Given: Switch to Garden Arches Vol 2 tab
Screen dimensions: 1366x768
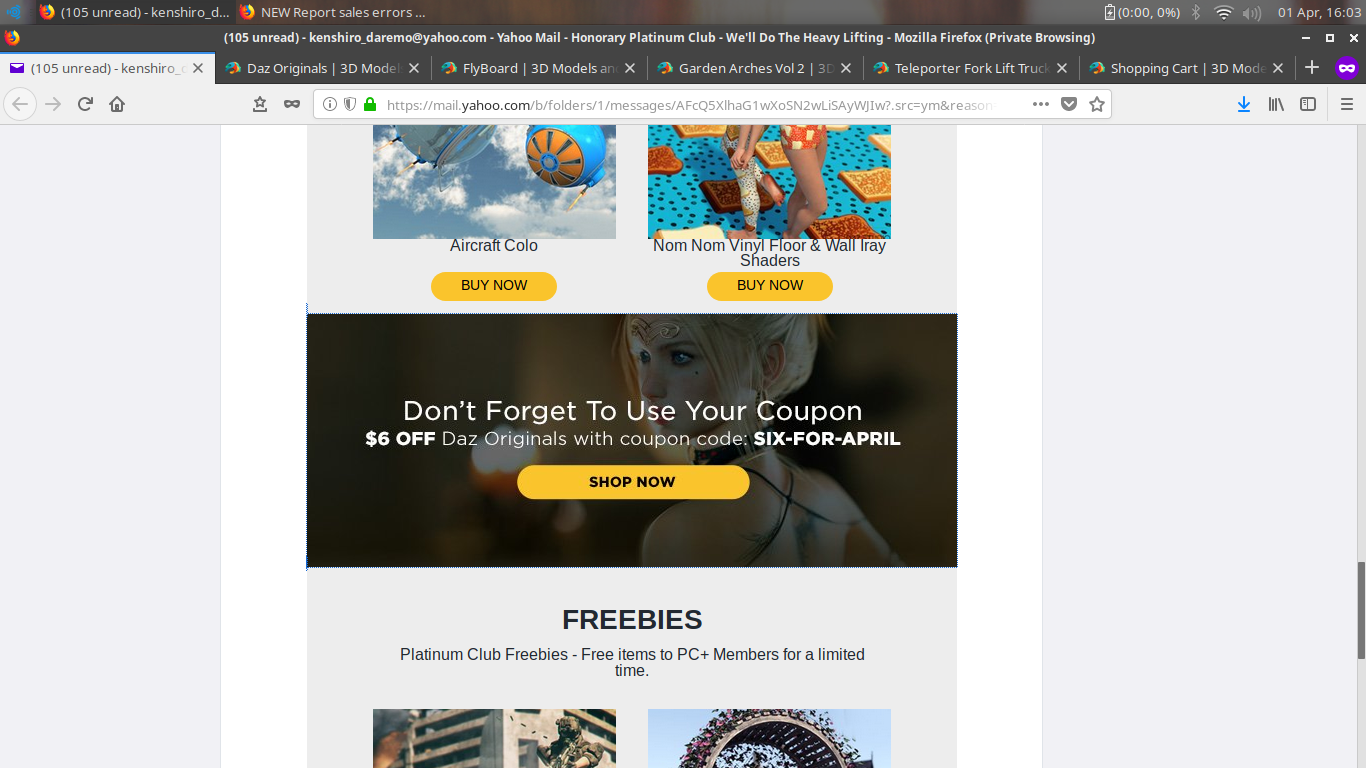Looking at the screenshot, I should pyautogui.click(x=755, y=68).
